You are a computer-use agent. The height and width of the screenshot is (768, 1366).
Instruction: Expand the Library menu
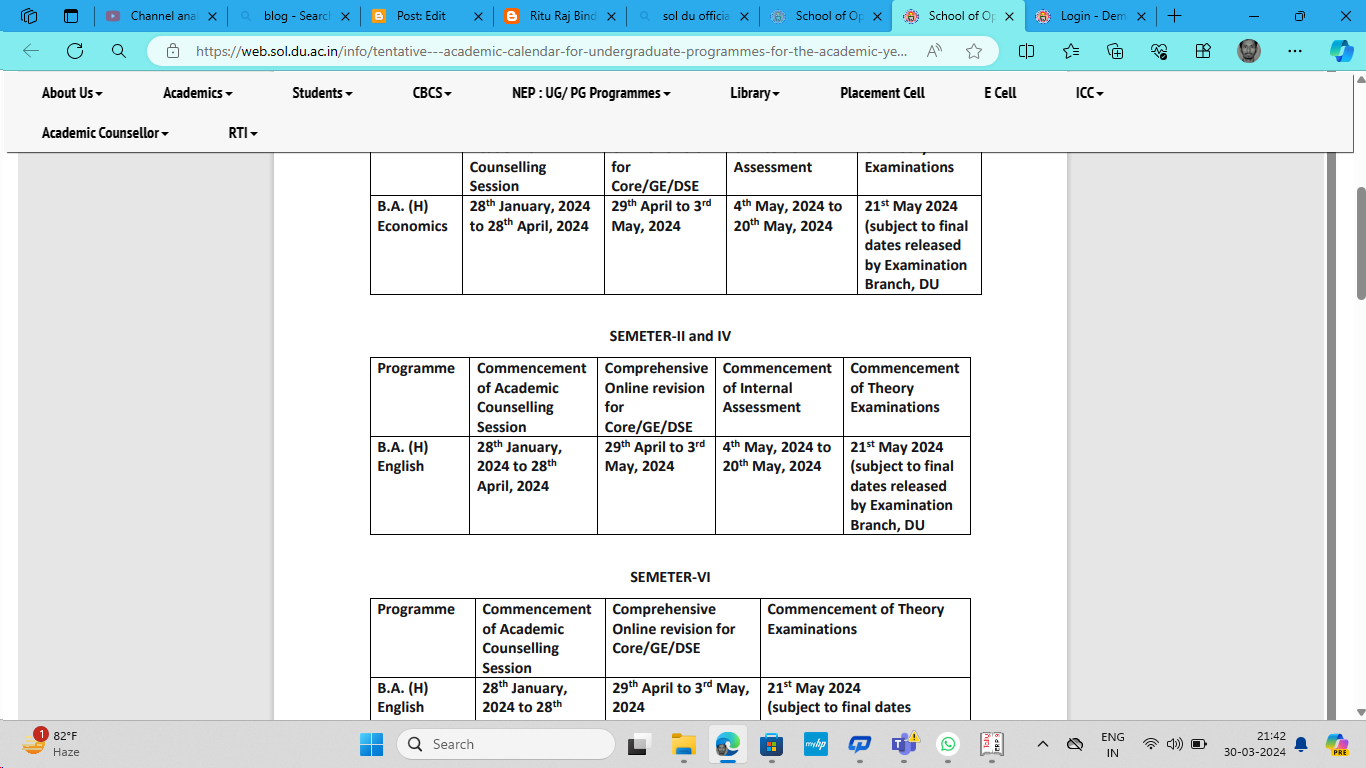click(x=755, y=93)
